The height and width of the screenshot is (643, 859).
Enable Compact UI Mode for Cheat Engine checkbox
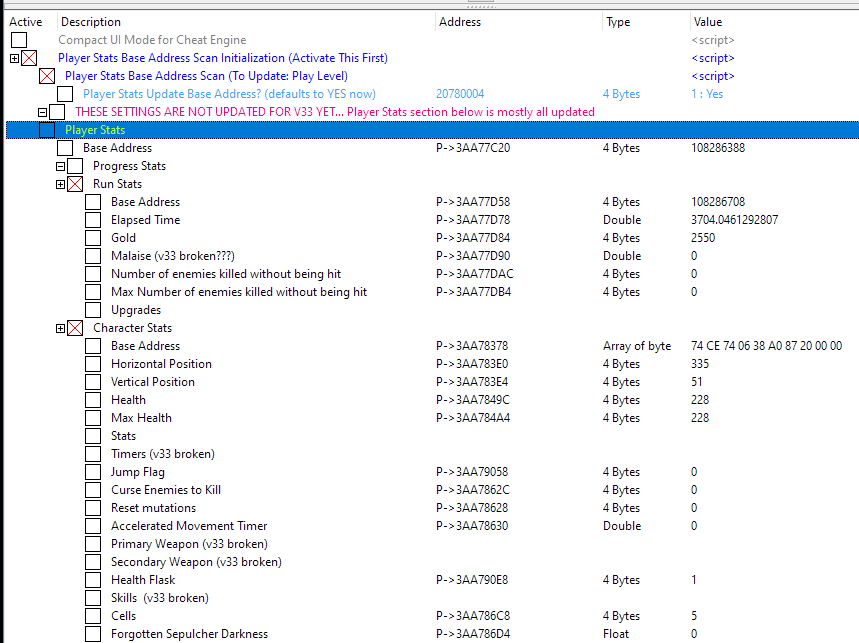coord(19,40)
